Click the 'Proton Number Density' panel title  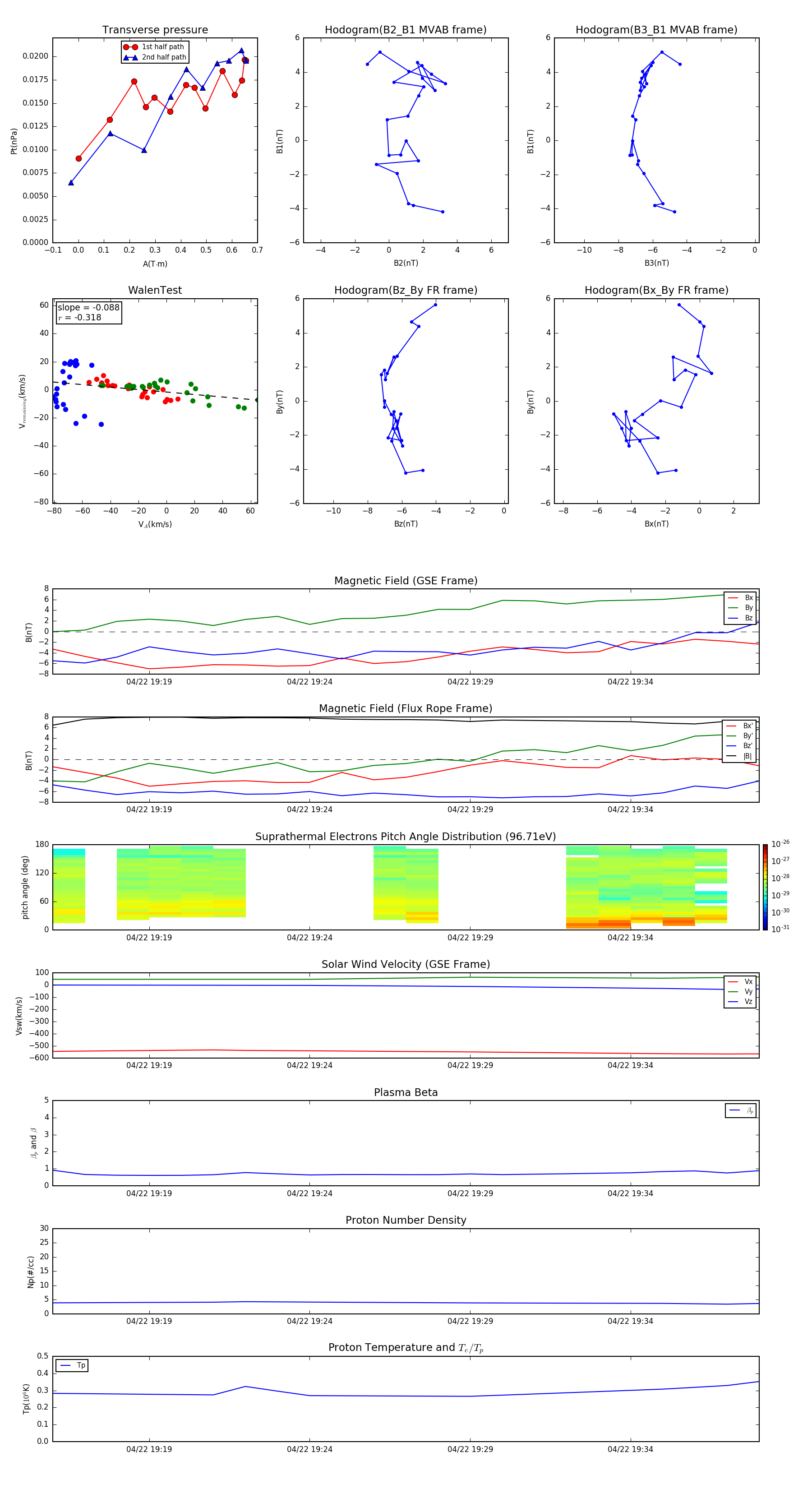coord(406,1220)
